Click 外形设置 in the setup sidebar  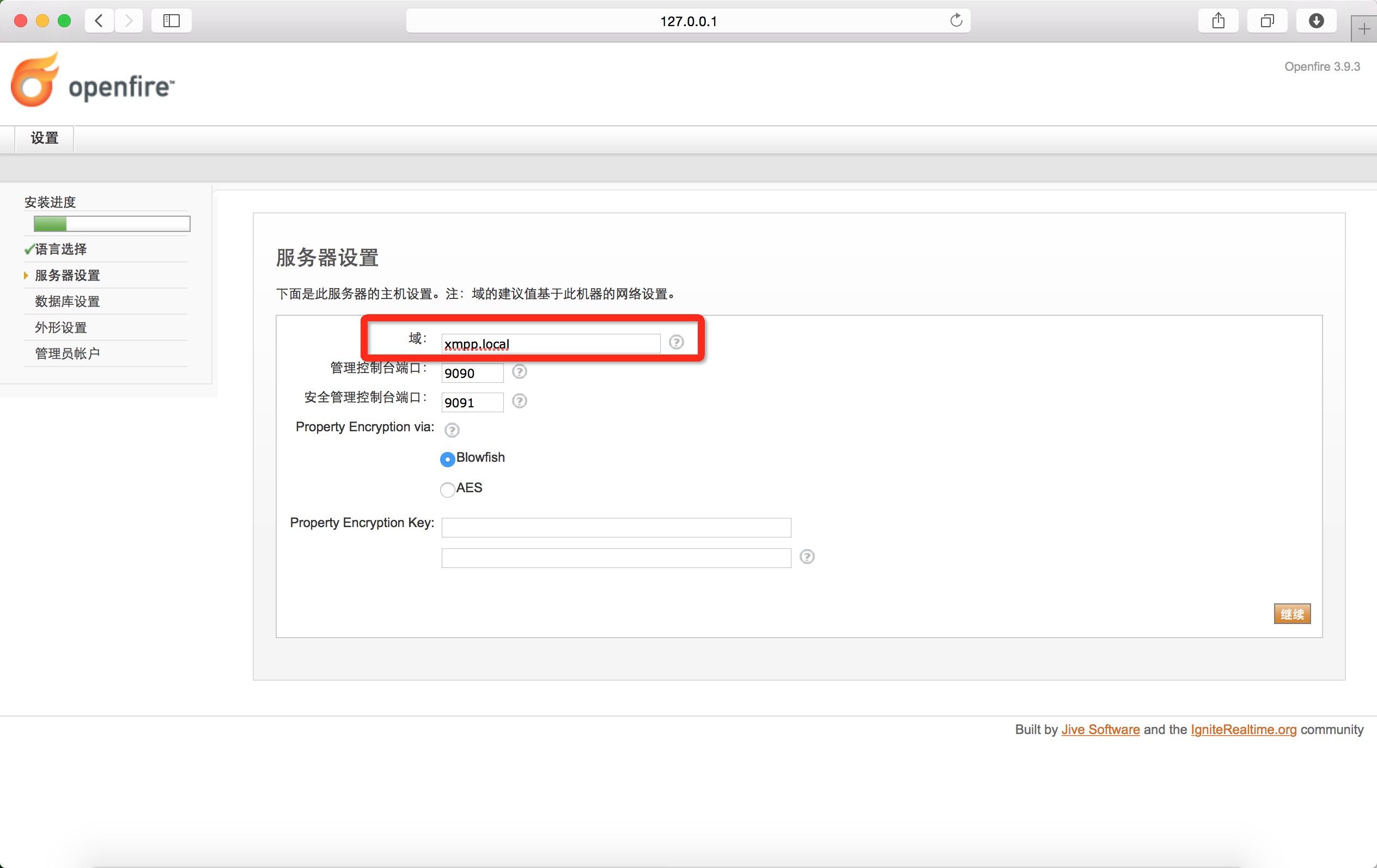click(60, 328)
